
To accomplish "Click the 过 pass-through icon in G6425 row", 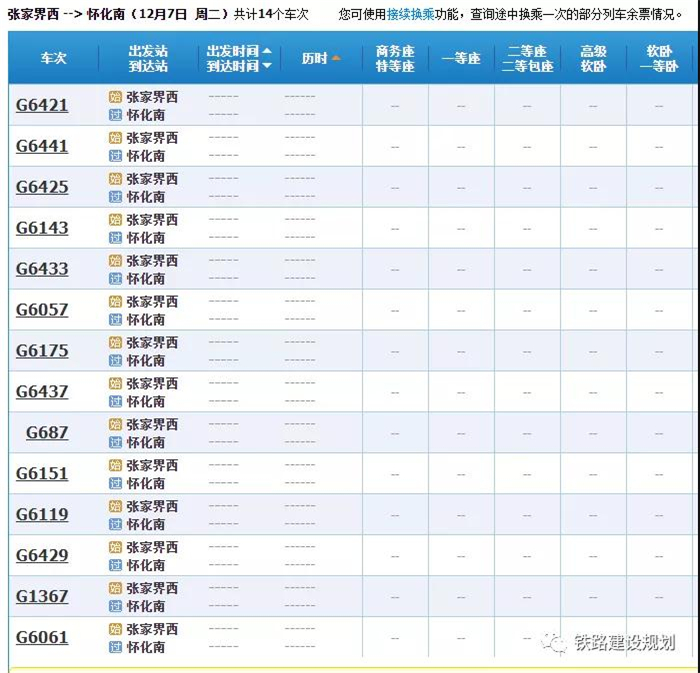I will pos(115,197).
